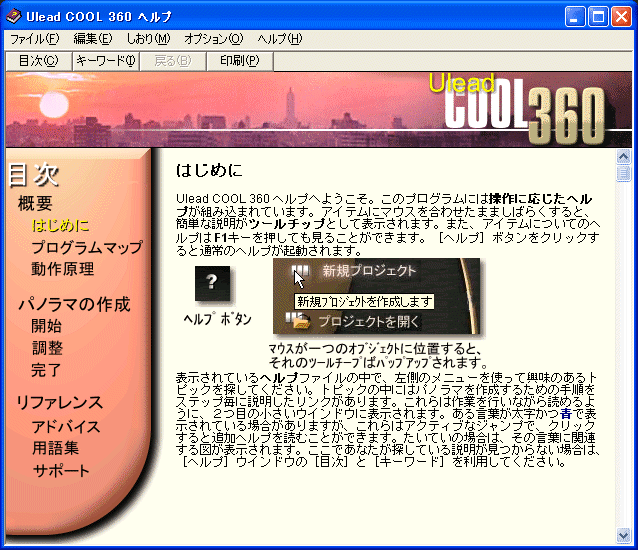Open the サポート topic
The width and height of the screenshot is (638, 550).
click(61, 471)
